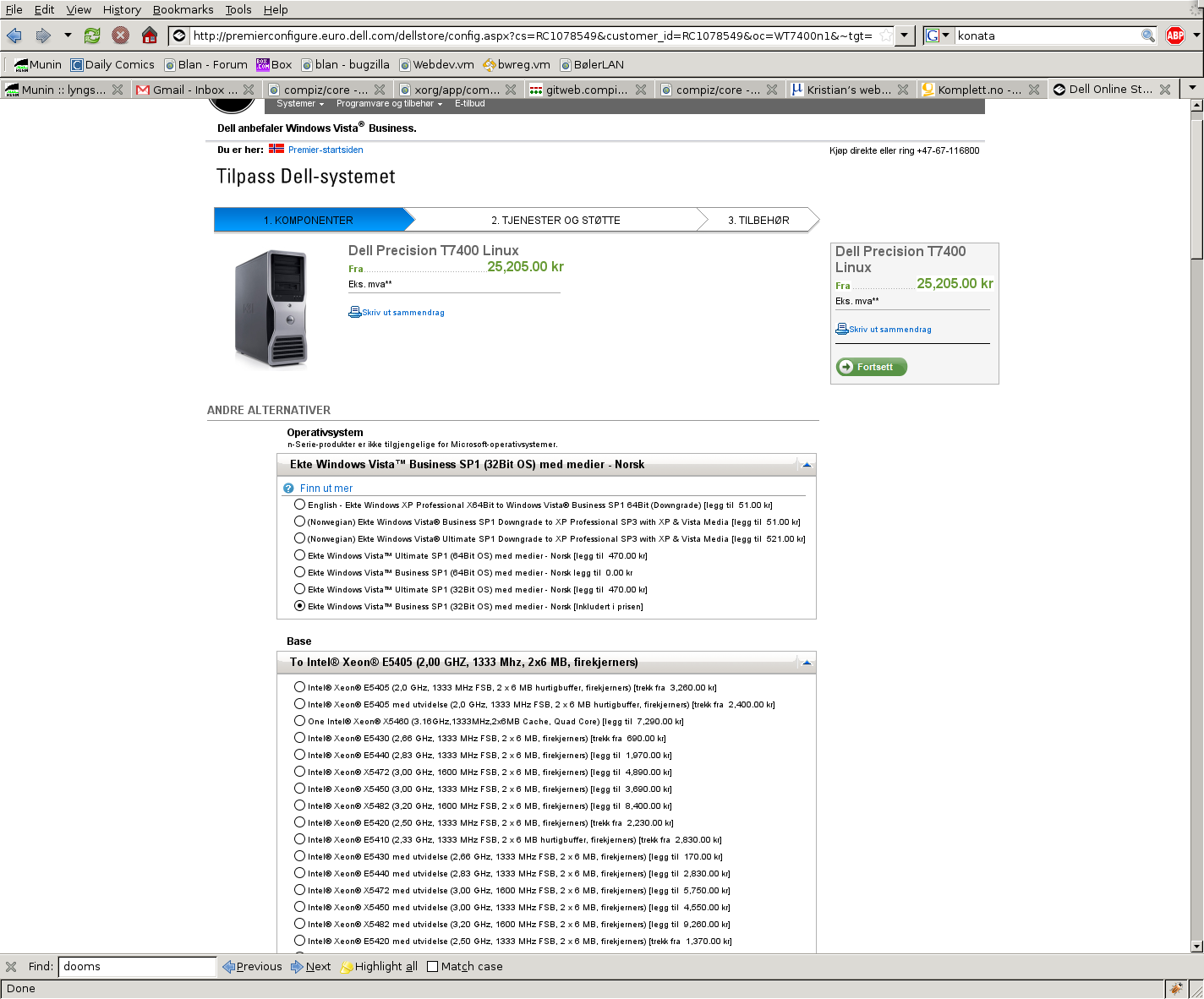Open the Finn ut mer link
This screenshot has width=1204, height=999.
pyautogui.click(x=326, y=489)
